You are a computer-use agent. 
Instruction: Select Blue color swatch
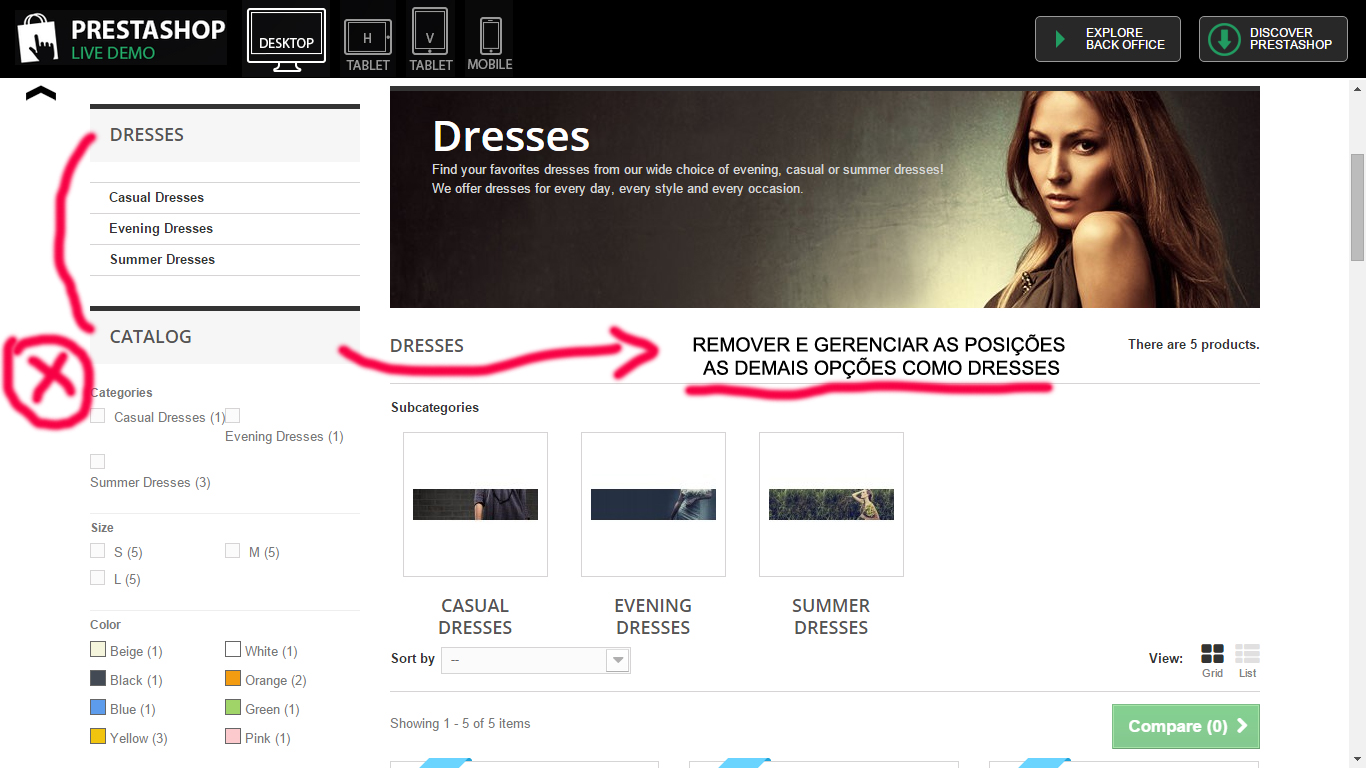pyautogui.click(x=98, y=708)
